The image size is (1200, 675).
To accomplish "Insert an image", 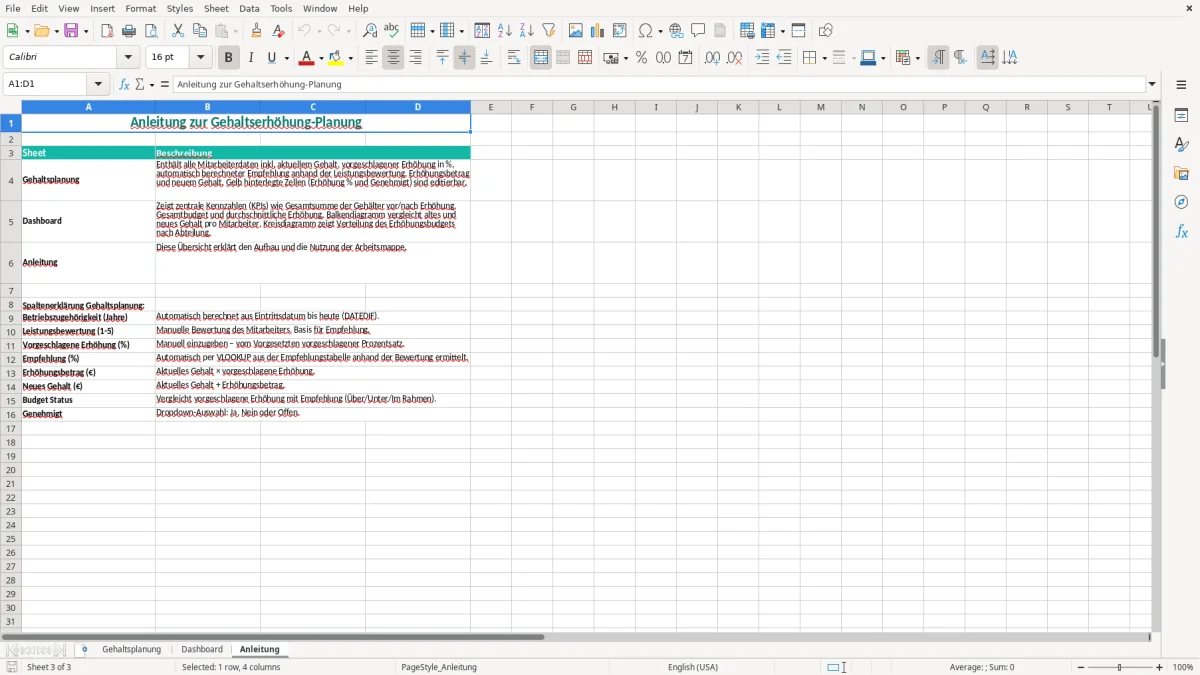I will pyautogui.click(x=575, y=31).
